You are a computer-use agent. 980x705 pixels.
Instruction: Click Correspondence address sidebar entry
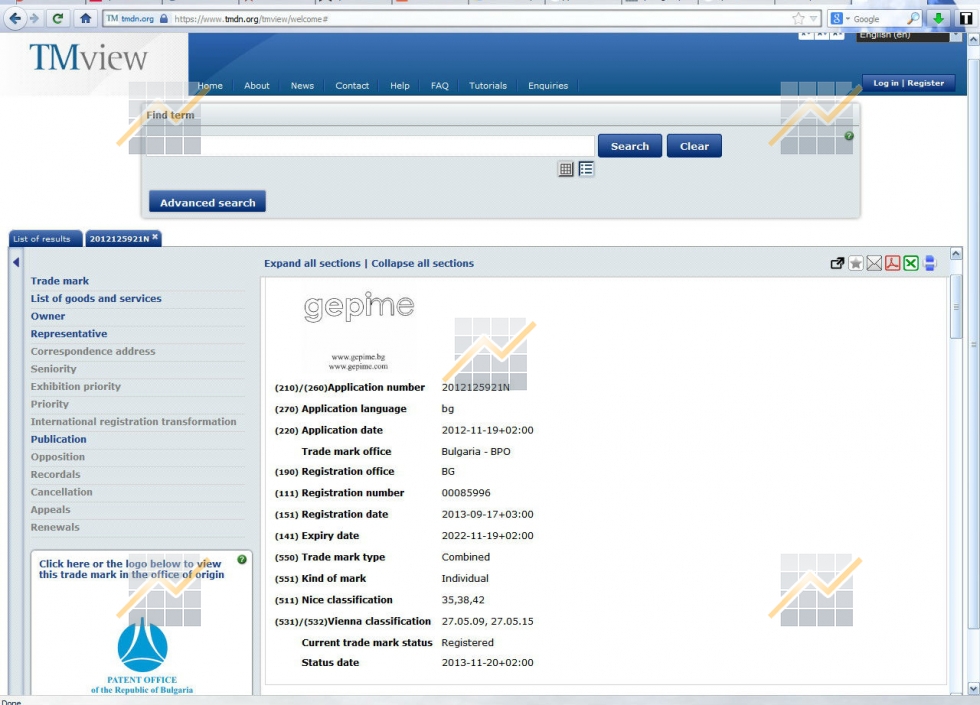coord(93,351)
